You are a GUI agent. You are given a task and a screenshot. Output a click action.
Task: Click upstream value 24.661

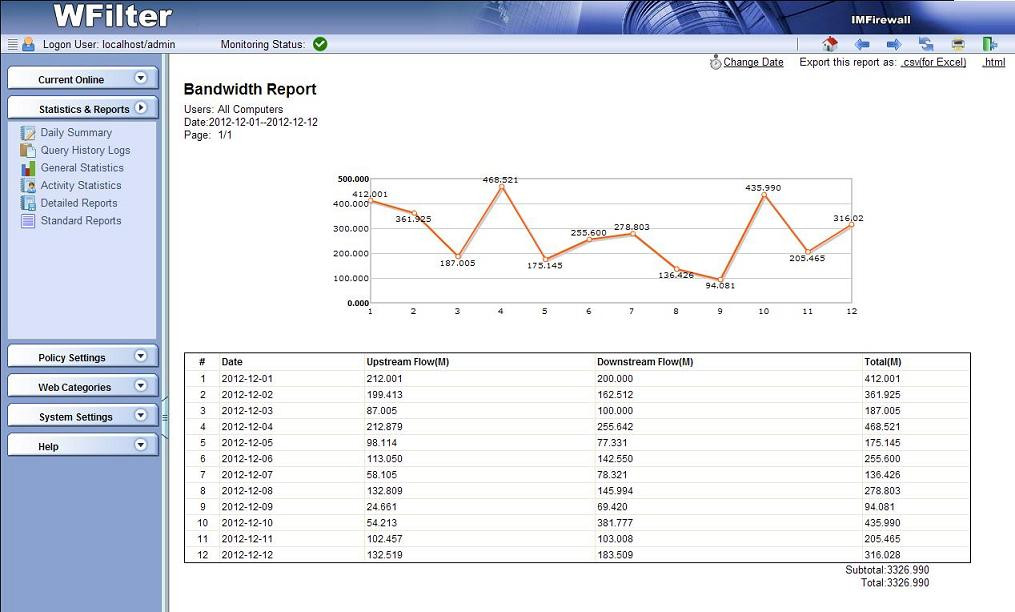tap(382, 507)
